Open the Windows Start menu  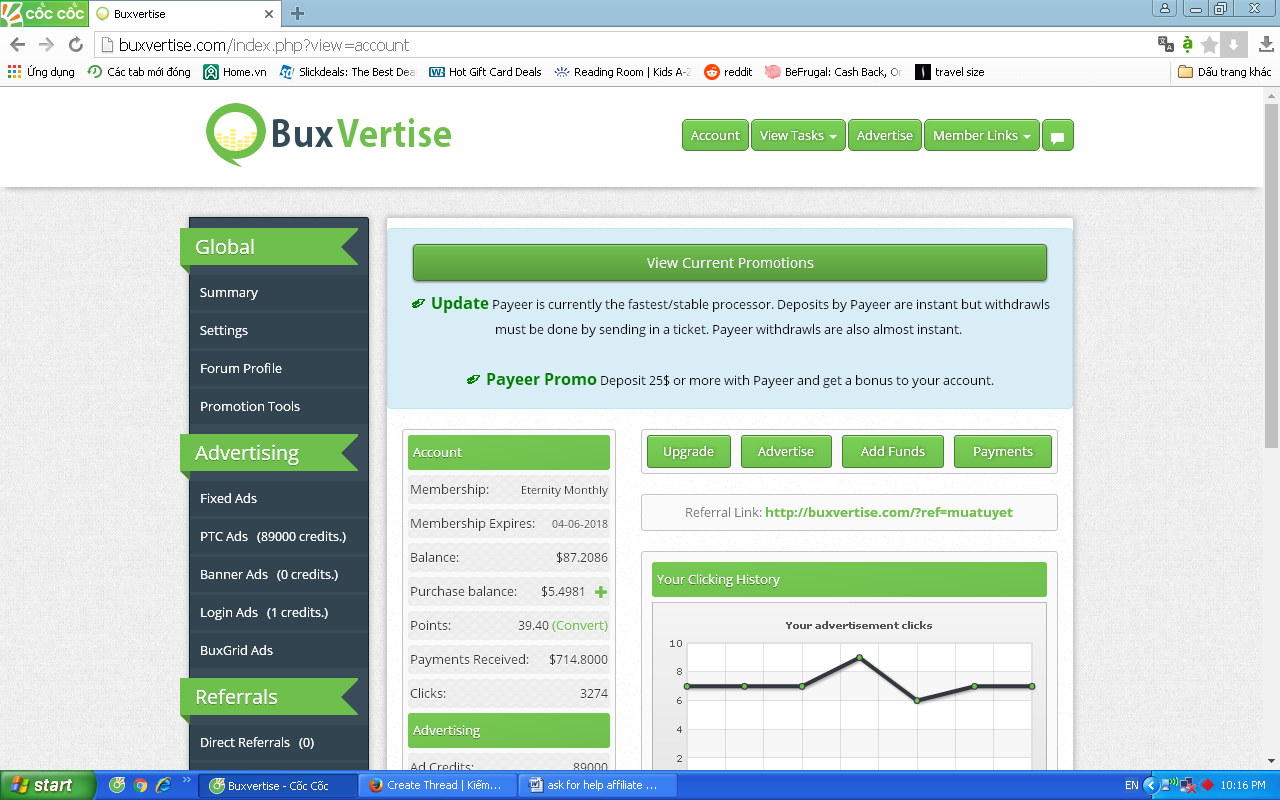pos(48,785)
